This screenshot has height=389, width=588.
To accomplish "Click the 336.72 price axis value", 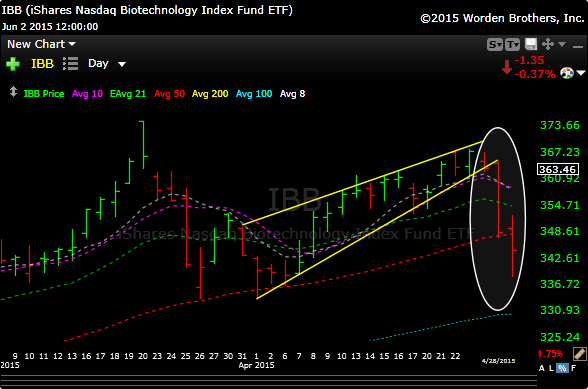I will coord(560,284).
